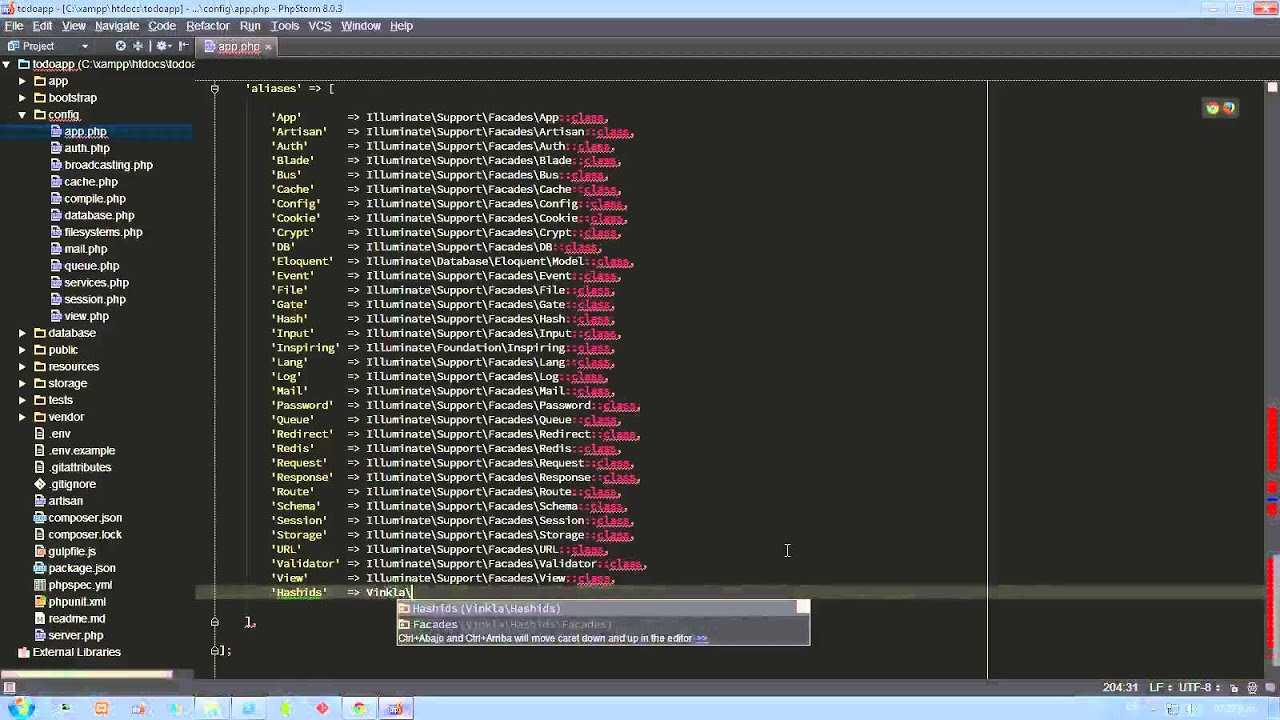Screen dimensions: 1280x720
Task: Switch to the app.php editor tab
Action: (238, 47)
